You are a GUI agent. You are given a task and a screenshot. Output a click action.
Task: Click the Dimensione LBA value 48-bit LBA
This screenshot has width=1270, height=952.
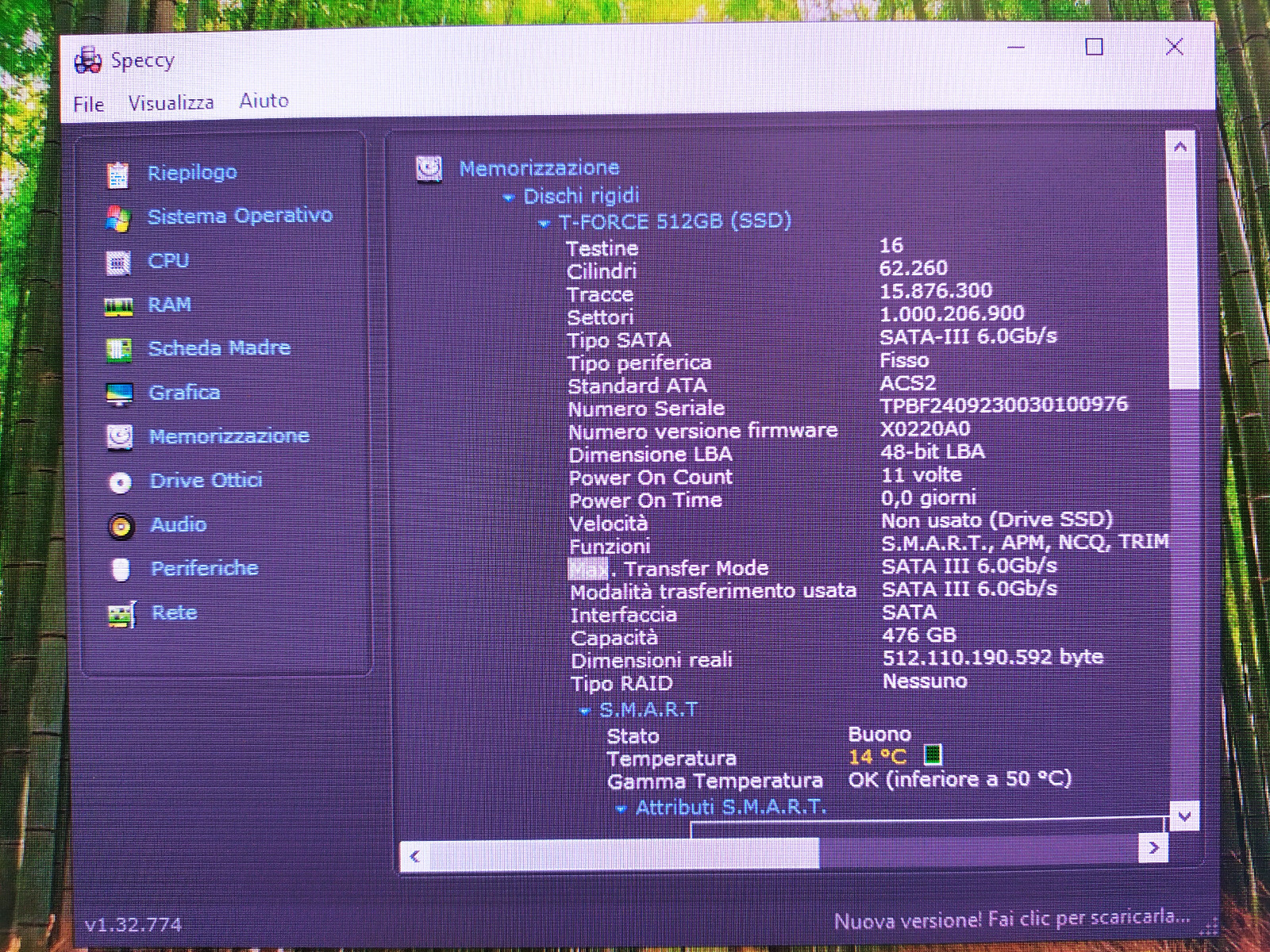[x=933, y=451]
